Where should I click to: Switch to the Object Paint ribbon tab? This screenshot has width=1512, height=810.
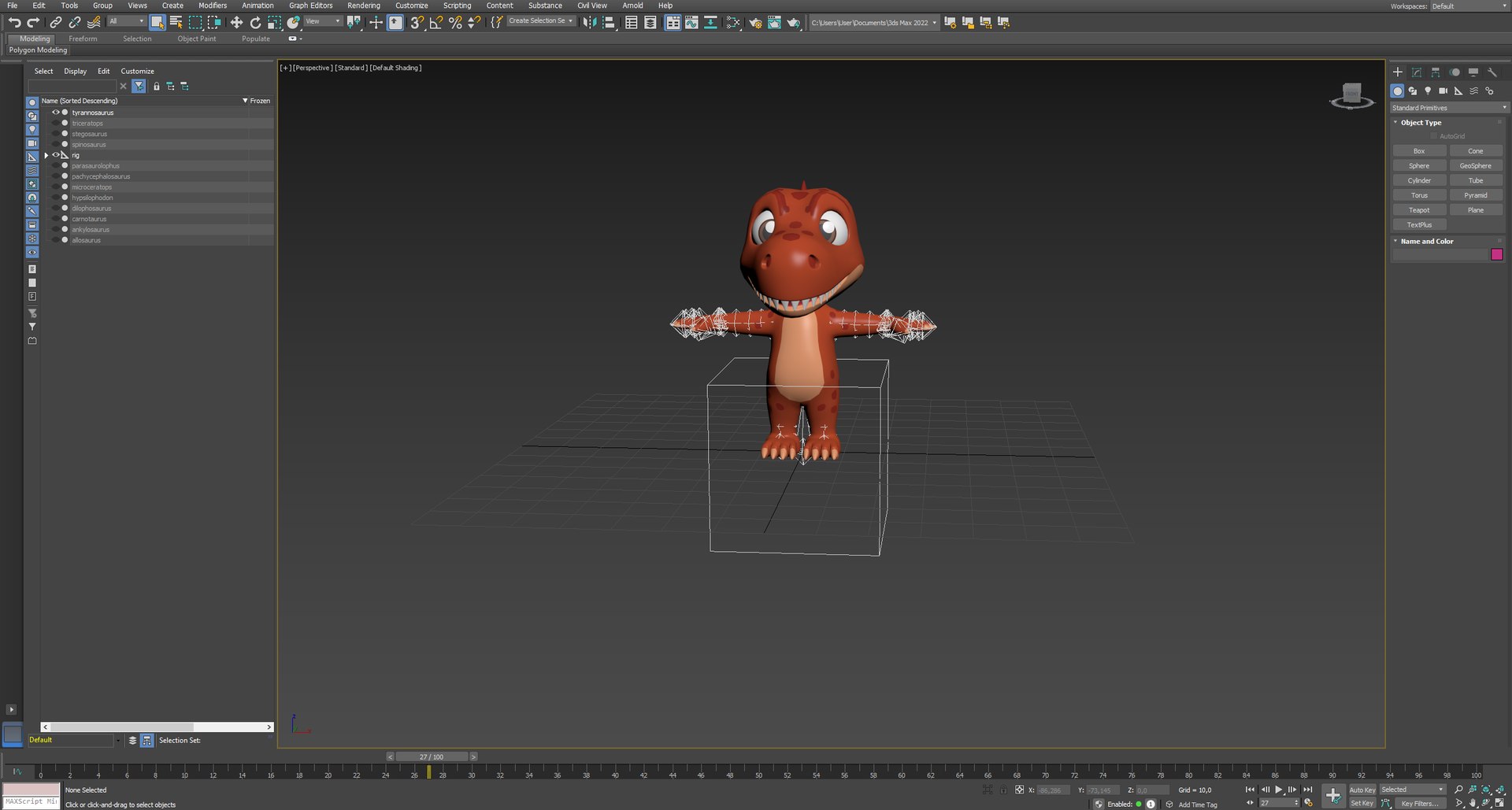197,39
